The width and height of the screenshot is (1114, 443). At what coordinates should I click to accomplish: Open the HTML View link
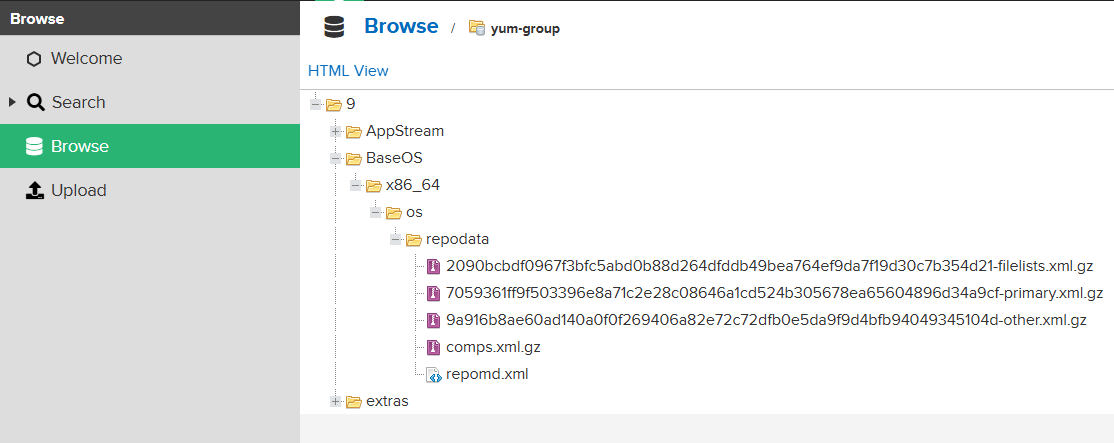(348, 71)
